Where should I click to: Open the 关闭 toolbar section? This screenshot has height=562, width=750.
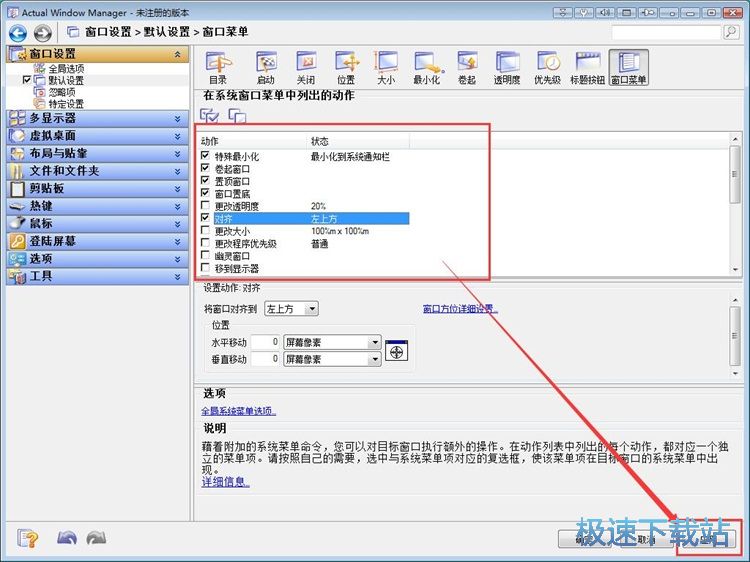[x=306, y=68]
